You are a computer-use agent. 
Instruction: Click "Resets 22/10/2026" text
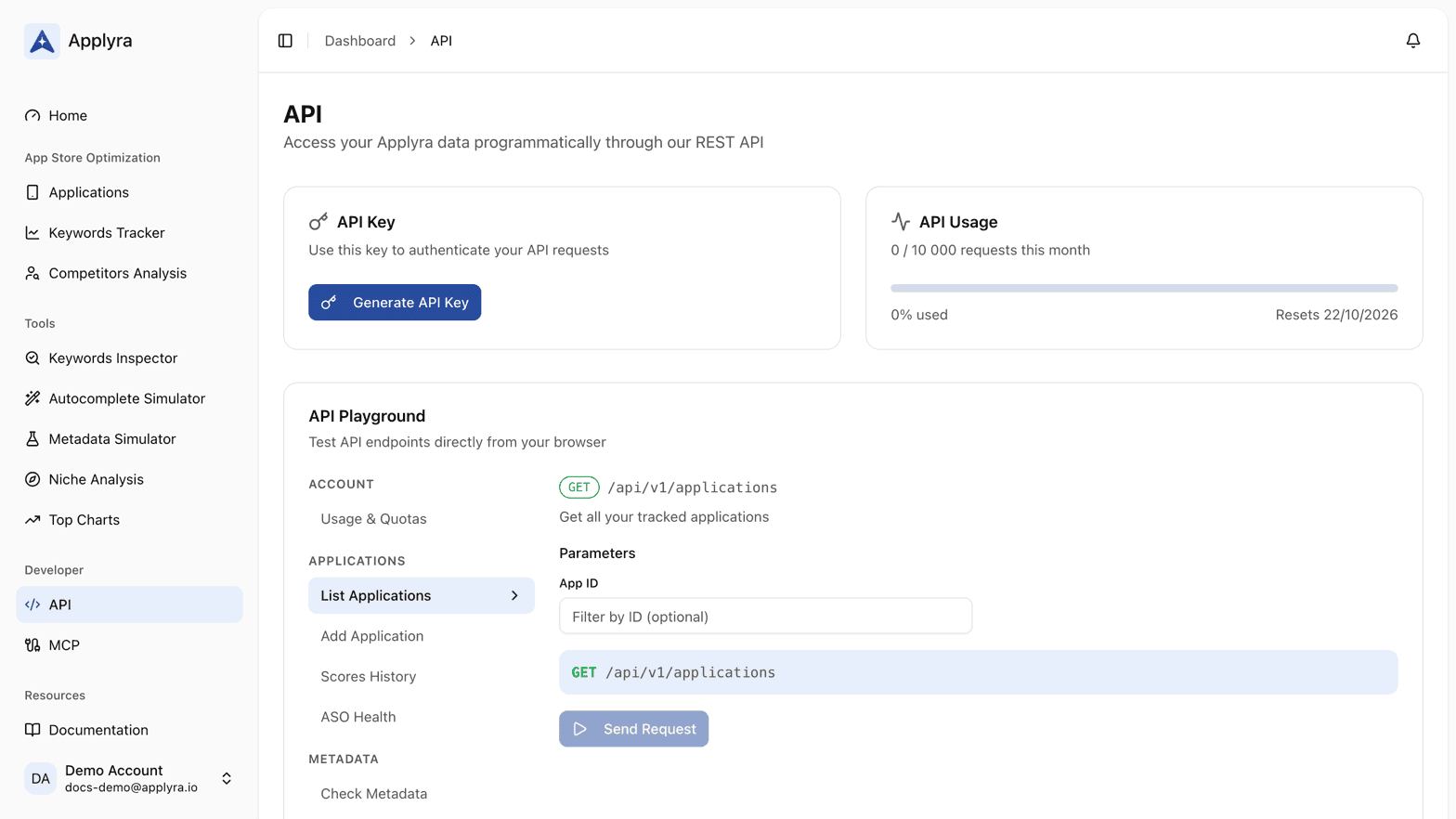1336,315
